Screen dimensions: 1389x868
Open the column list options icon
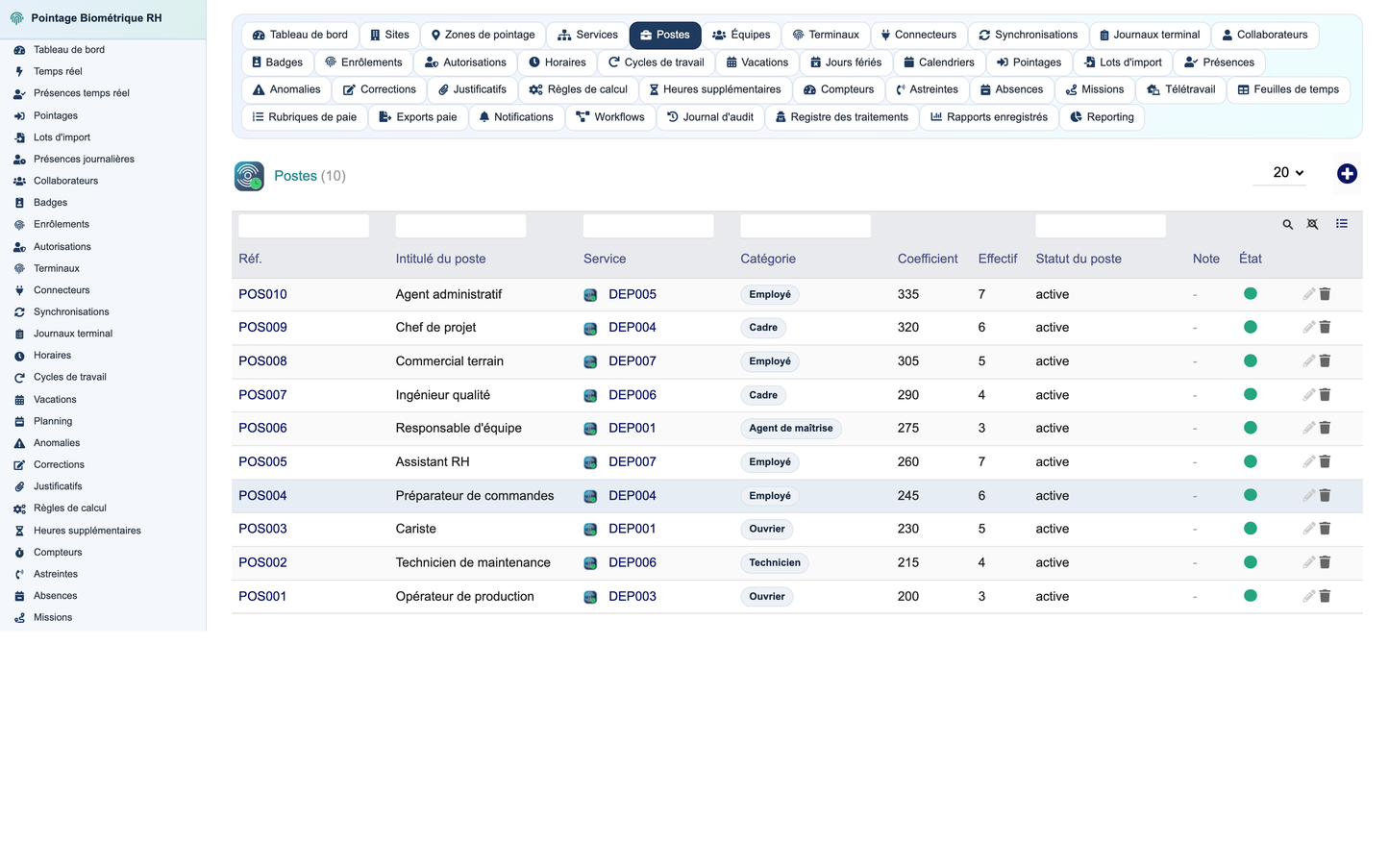[x=1342, y=224]
